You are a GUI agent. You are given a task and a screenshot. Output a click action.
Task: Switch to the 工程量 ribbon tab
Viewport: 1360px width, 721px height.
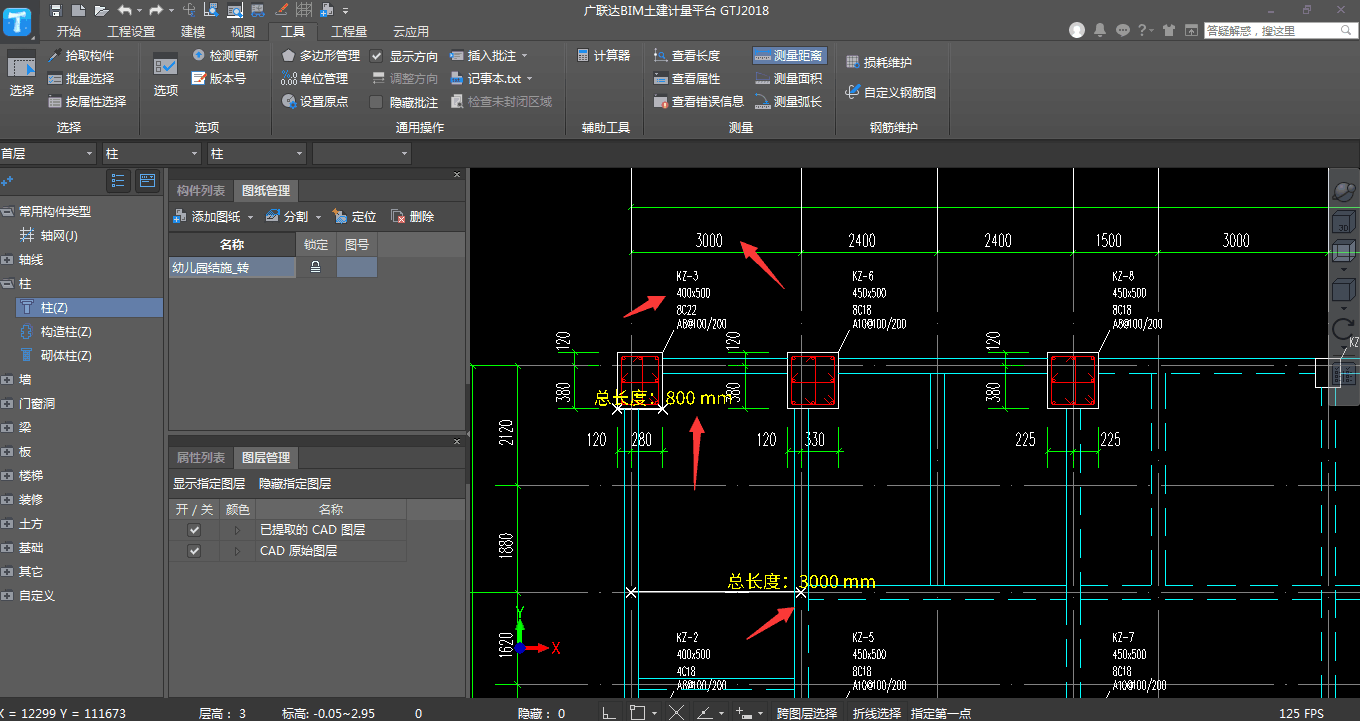coord(349,31)
